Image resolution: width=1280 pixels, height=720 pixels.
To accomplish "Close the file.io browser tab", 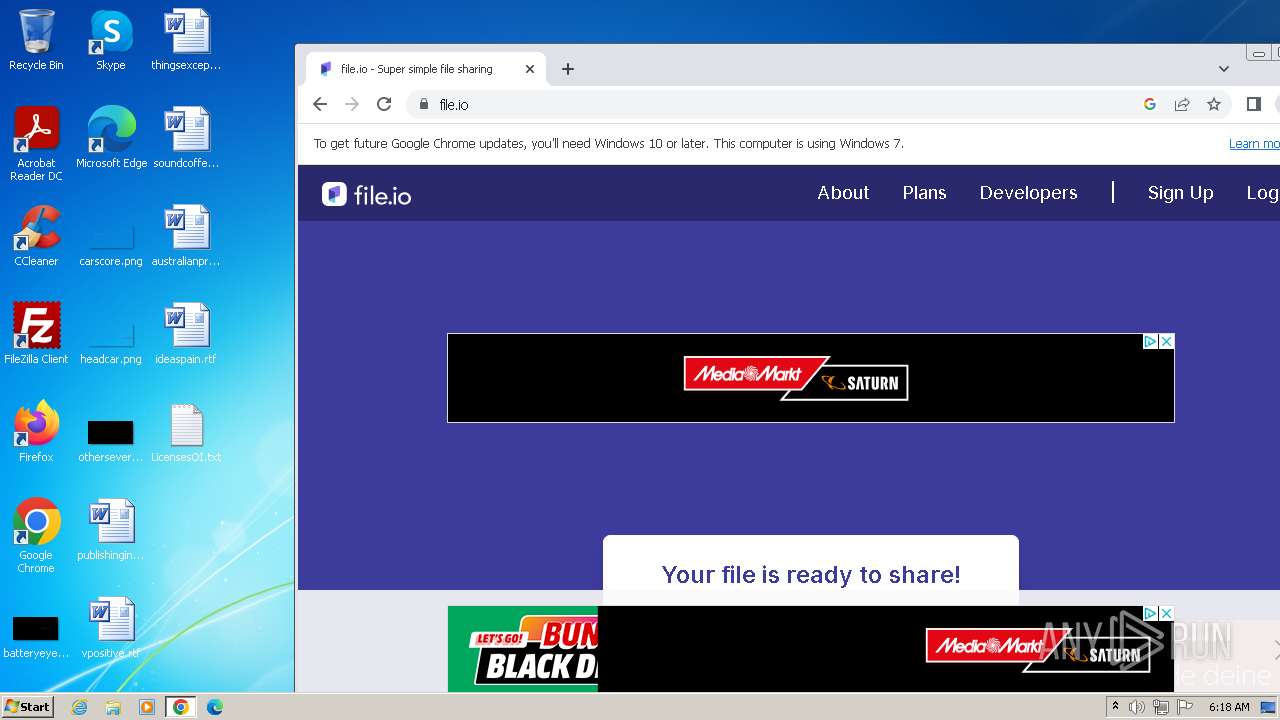I will 530,69.
